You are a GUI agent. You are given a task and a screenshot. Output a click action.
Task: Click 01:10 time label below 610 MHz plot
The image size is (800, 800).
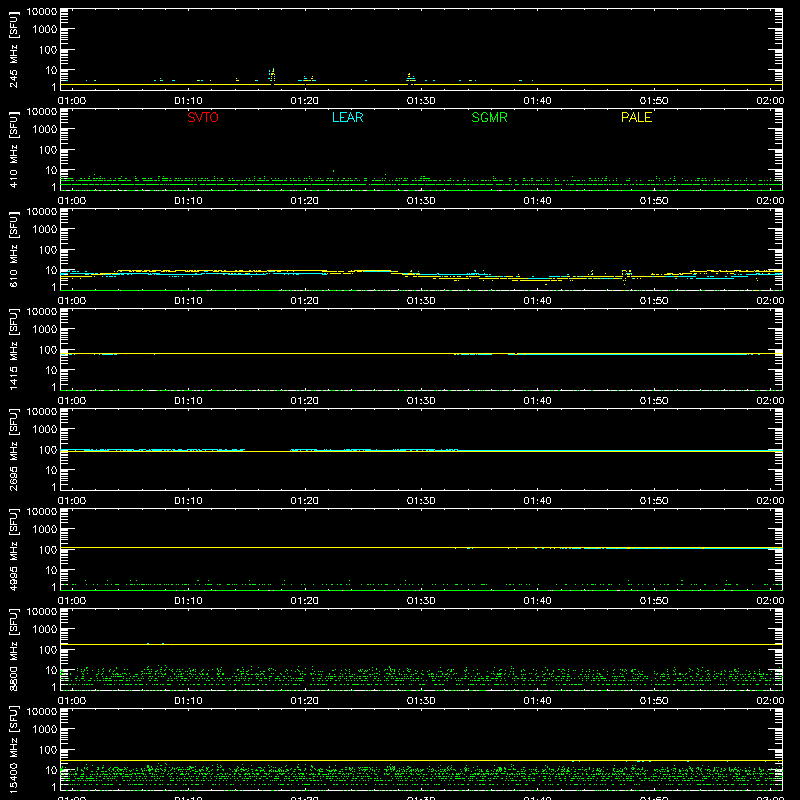188,301
